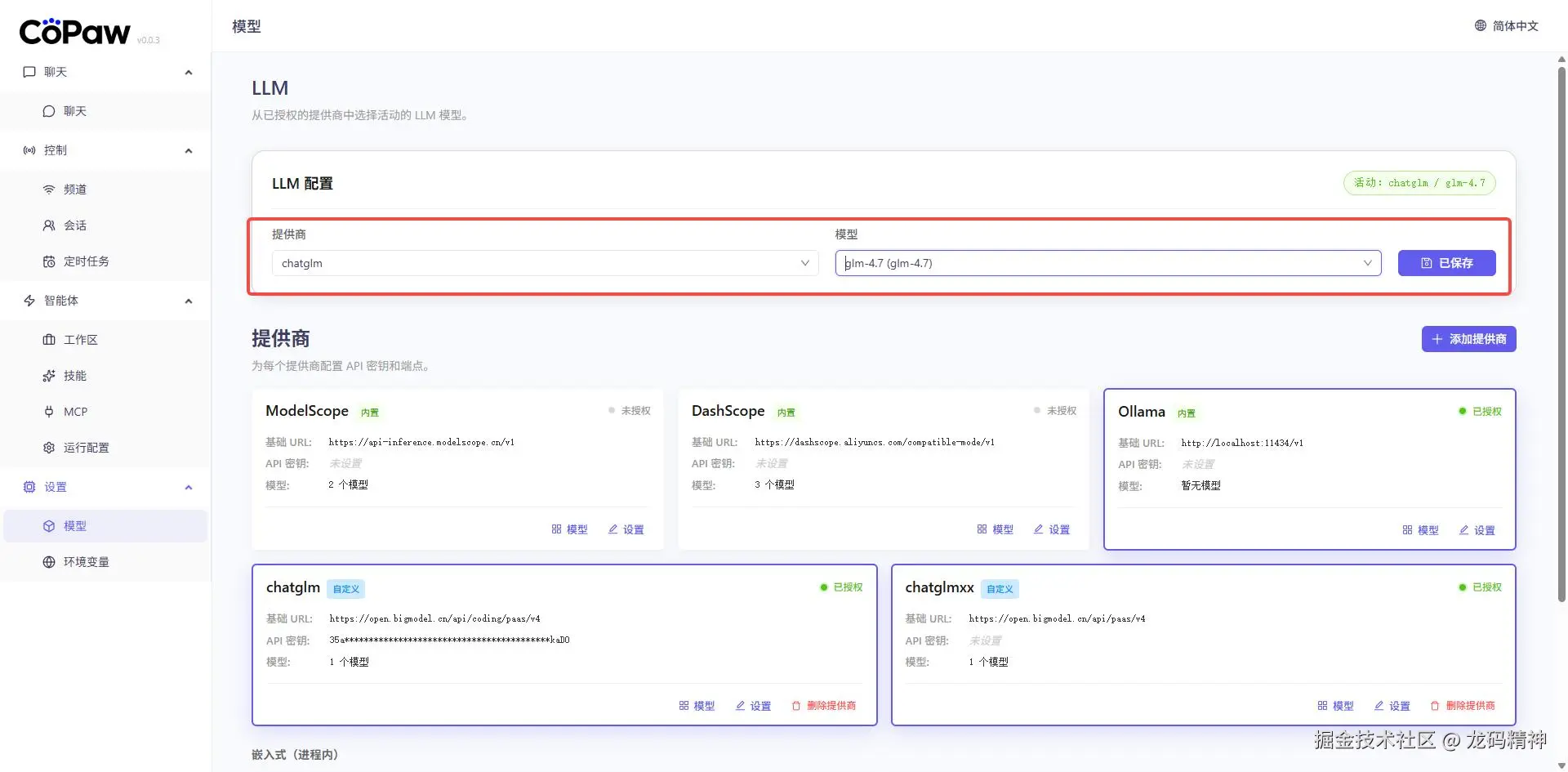Open the 提供商 dropdown showing chatglm
Image resolution: width=1568 pixels, height=772 pixels.
[545, 263]
